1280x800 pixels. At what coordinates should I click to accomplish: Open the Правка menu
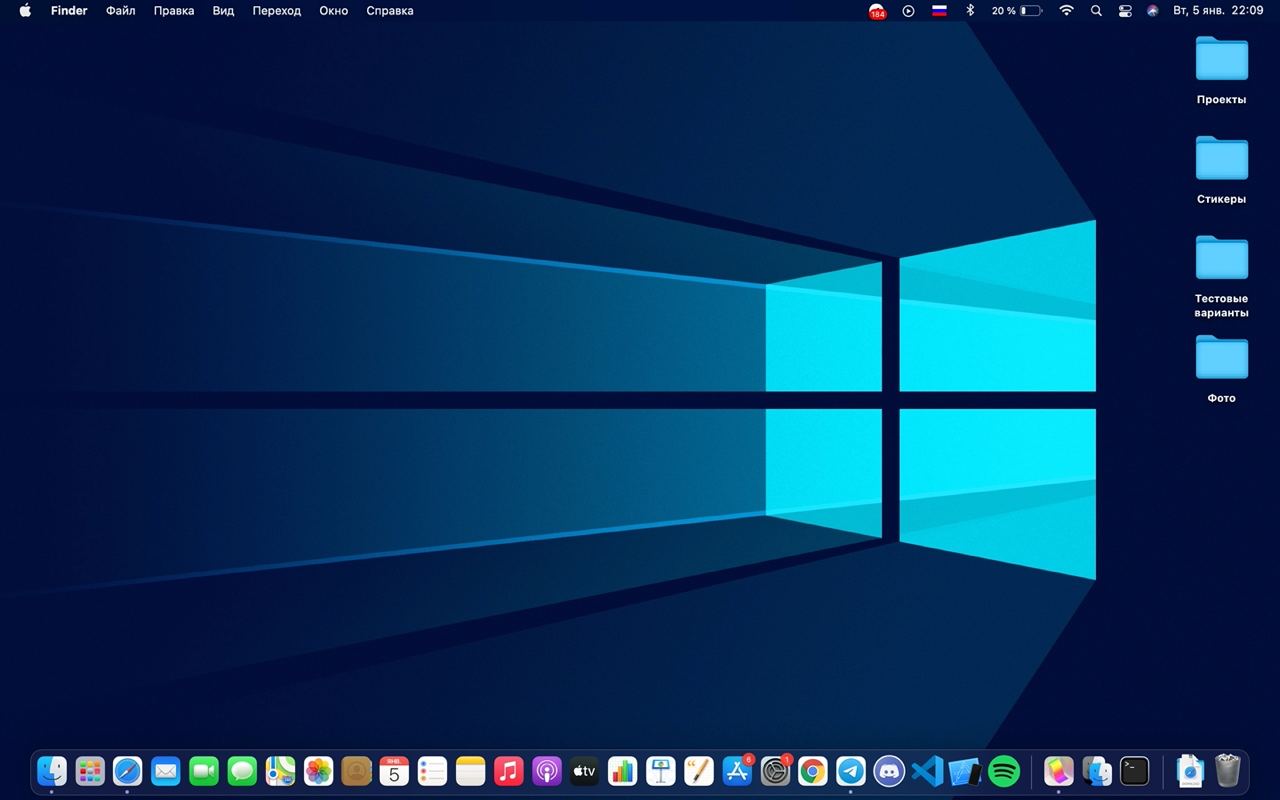[x=174, y=11]
